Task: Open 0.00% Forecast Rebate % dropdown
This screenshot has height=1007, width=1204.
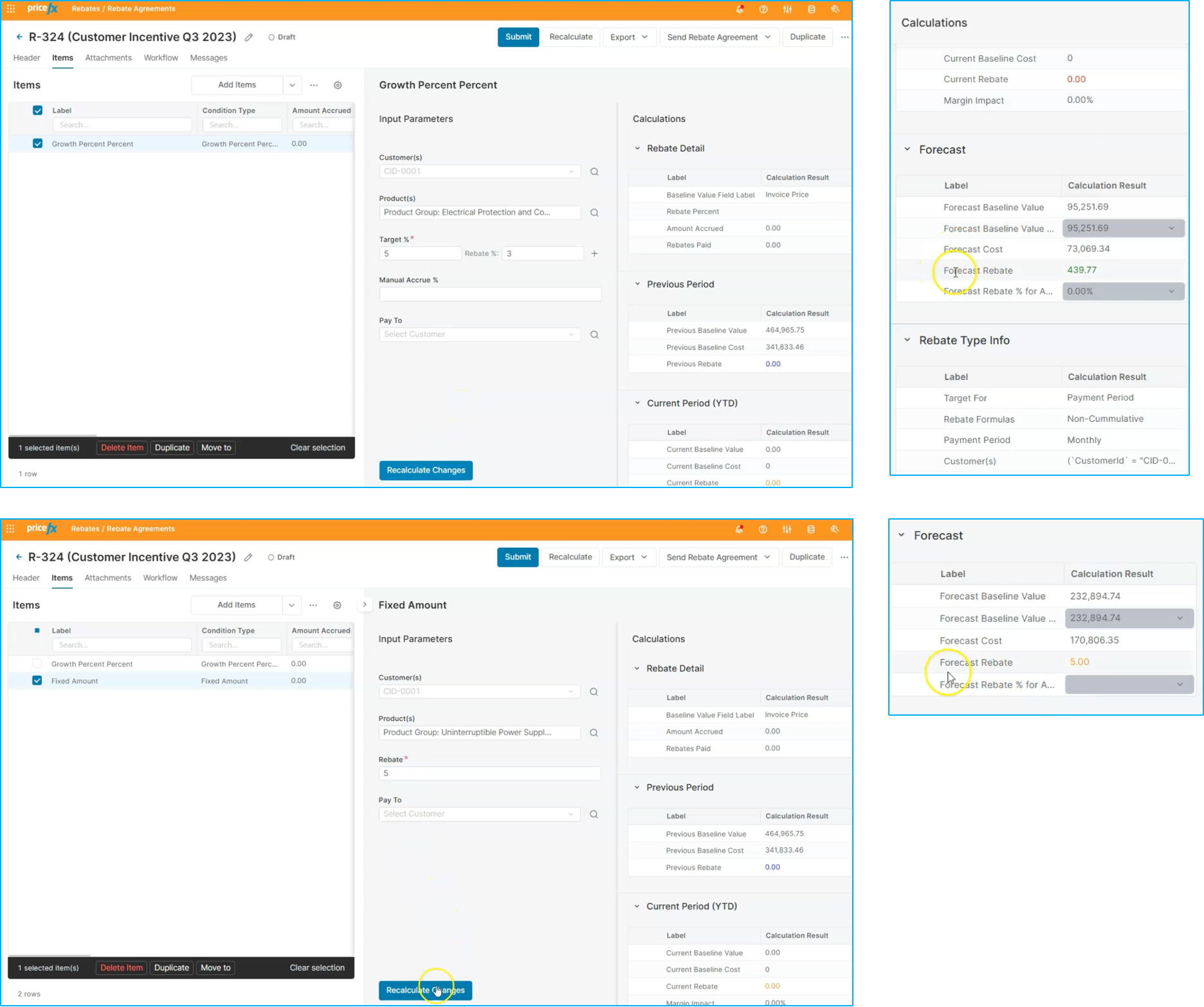Action: tap(1123, 291)
